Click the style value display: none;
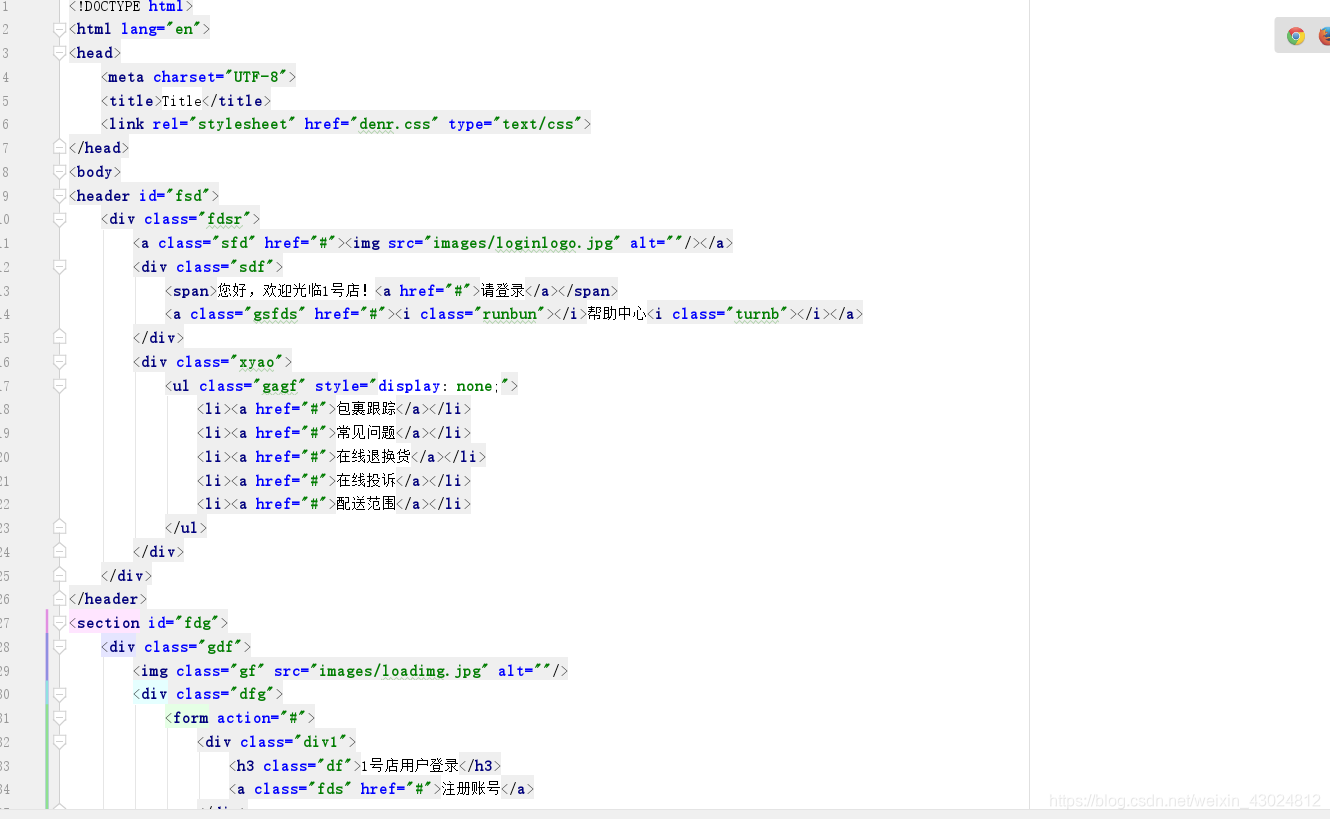Image resolution: width=1330 pixels, height=819 pixels. tap(440, 386)
